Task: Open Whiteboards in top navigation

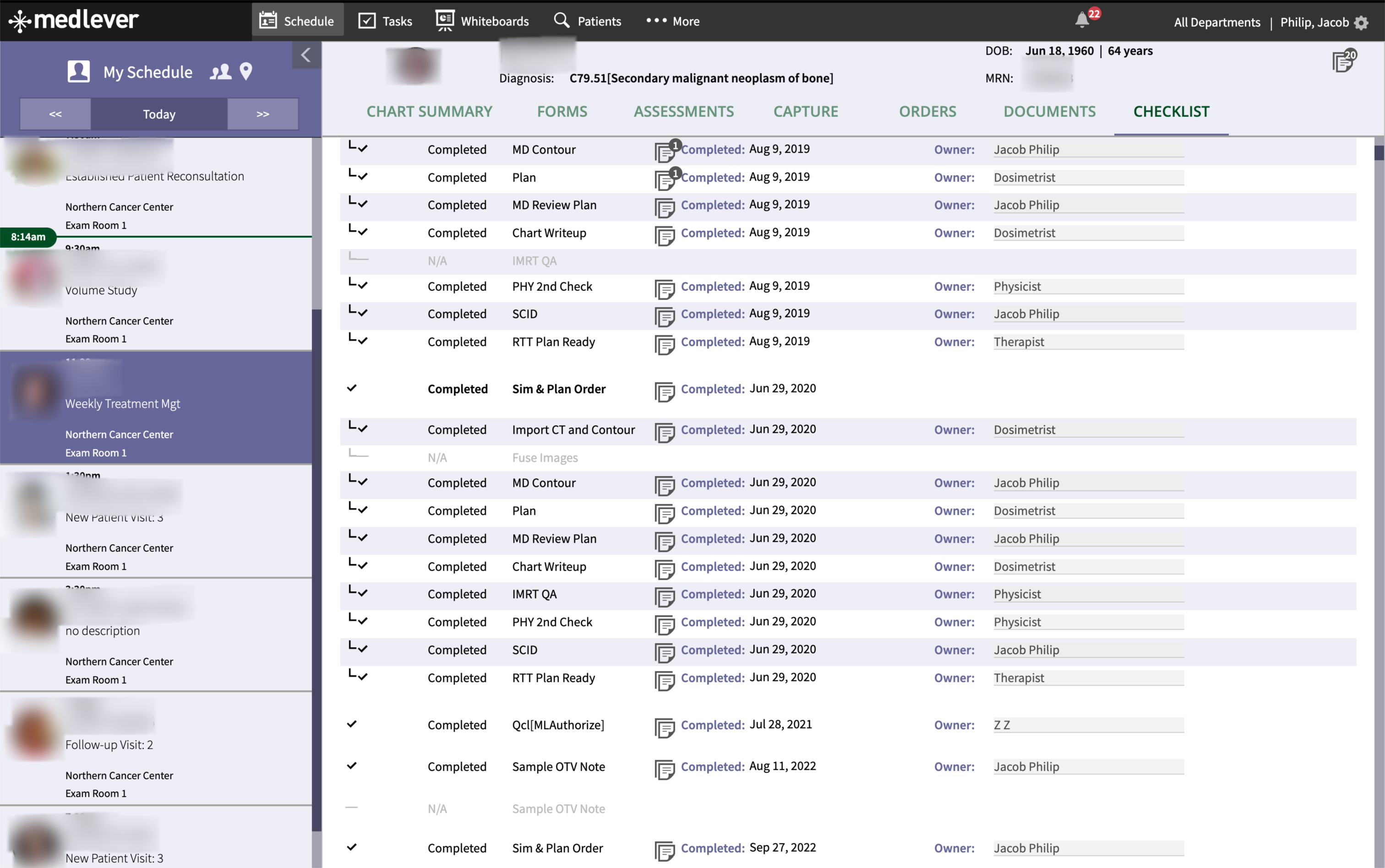Action: pos(482,21)
